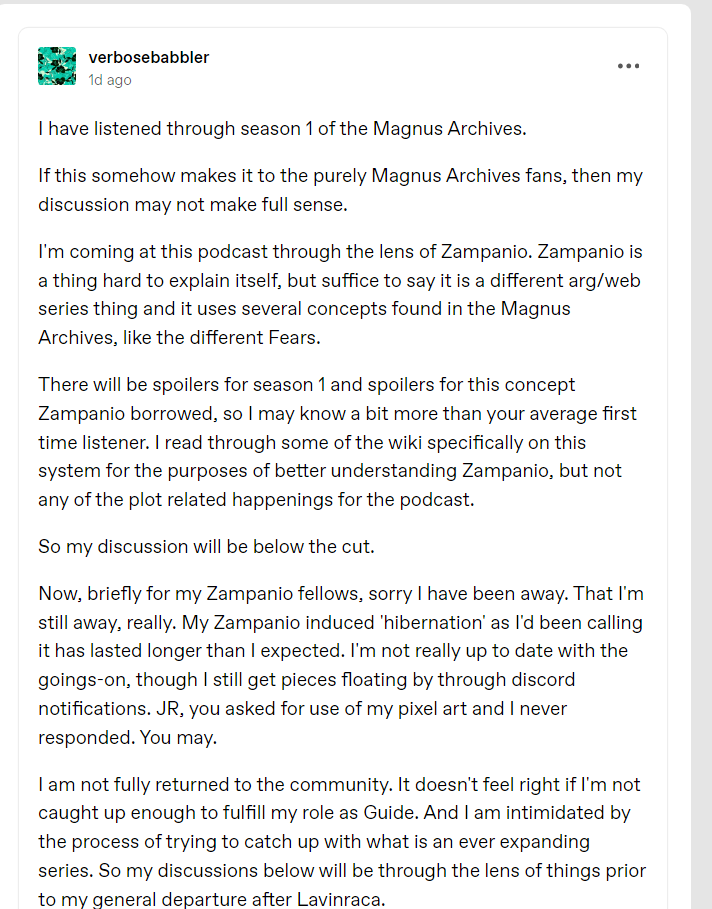The image size is (712, 909).
Task: Open the verbosebabbler blog username link
Action: tap(148, 57)
